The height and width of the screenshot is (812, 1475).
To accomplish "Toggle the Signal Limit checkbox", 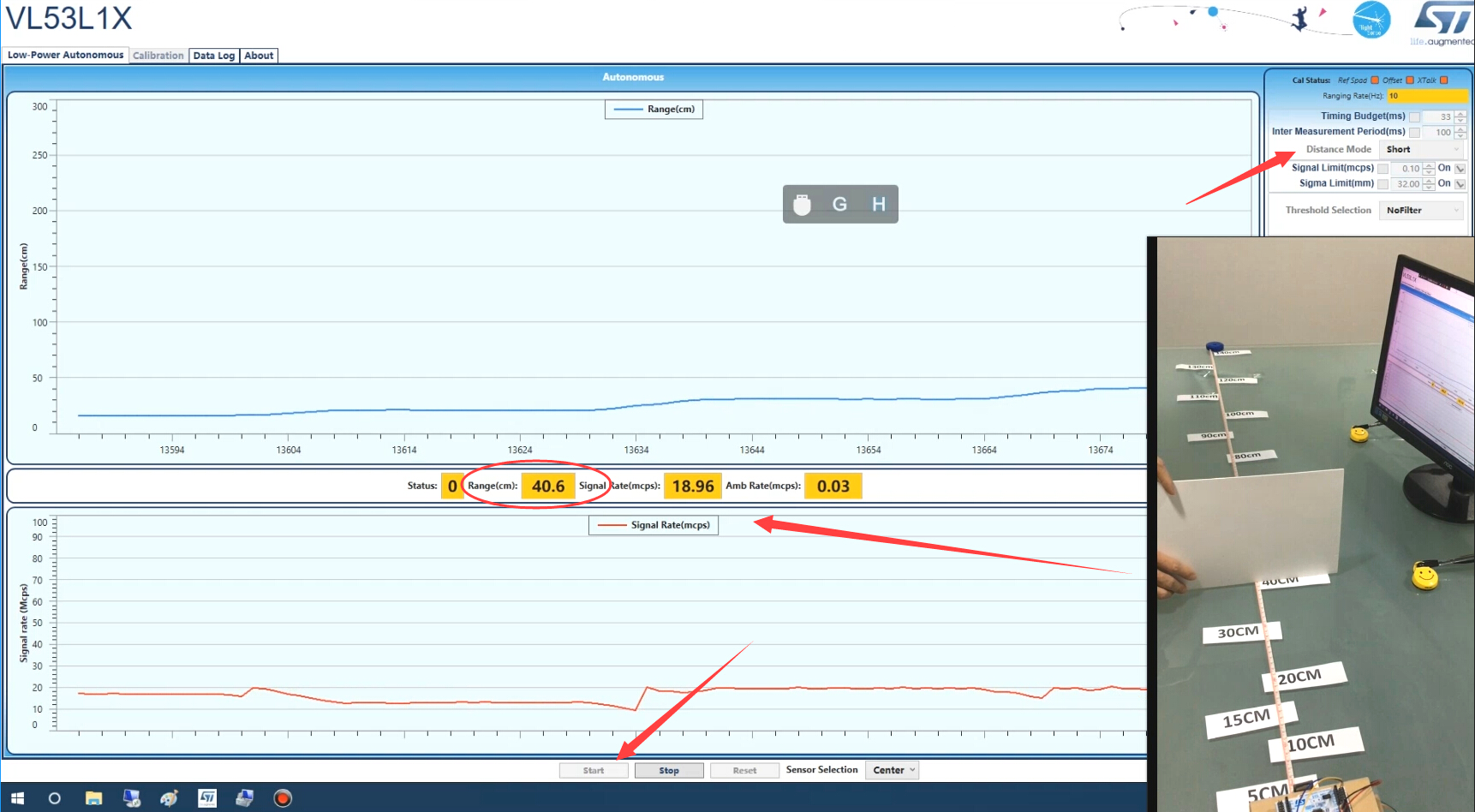I will pyautogui.click(x=1382, y=169).
